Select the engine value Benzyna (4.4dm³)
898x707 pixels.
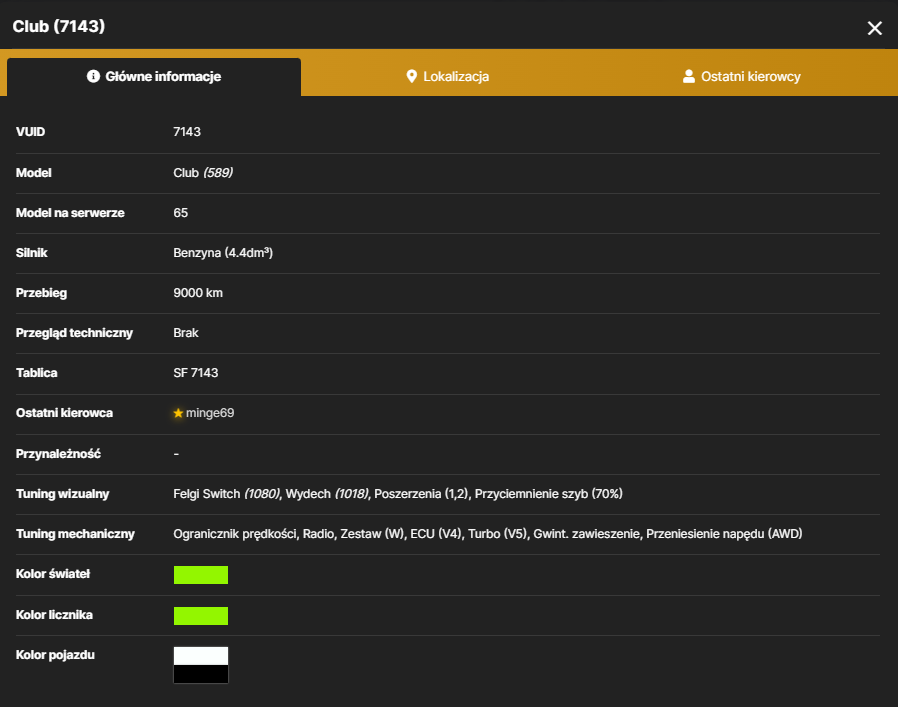pyautogui.click(x=223, y=253)
